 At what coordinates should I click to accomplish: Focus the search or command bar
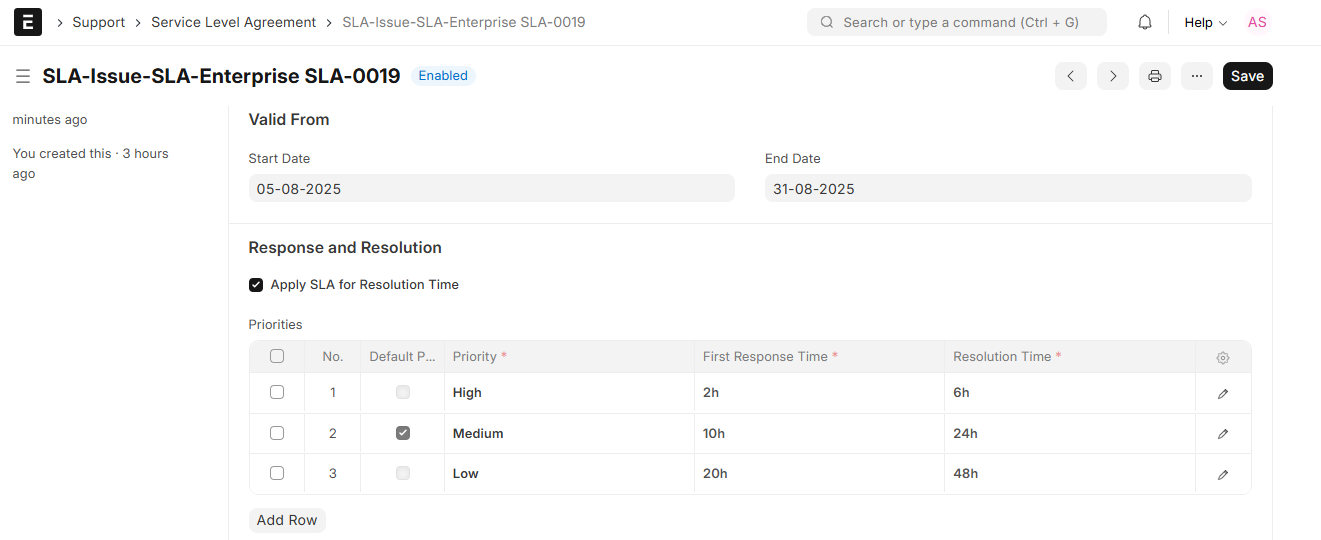pyautogui.click(x=957, y=22)
